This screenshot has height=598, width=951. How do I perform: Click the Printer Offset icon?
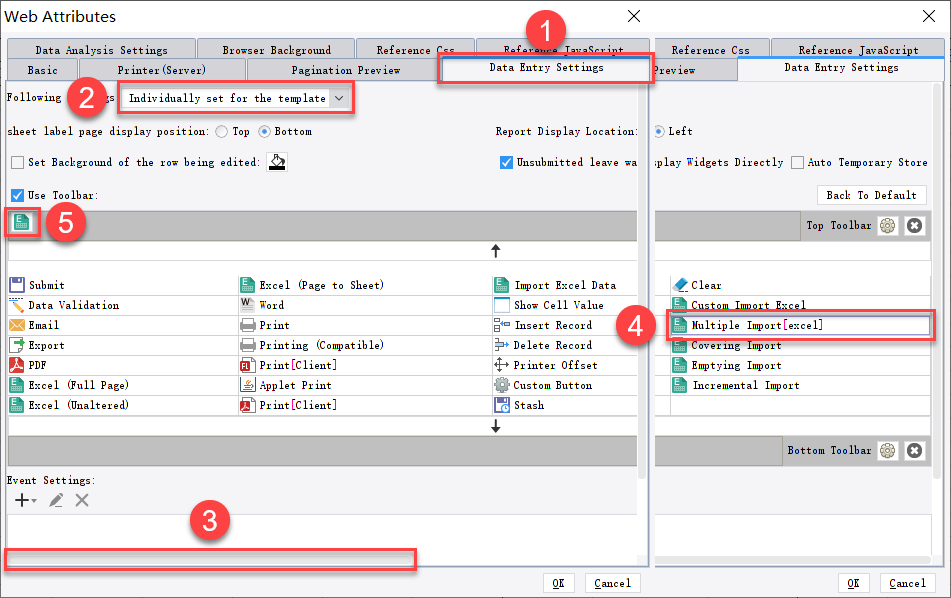(499, 364)
